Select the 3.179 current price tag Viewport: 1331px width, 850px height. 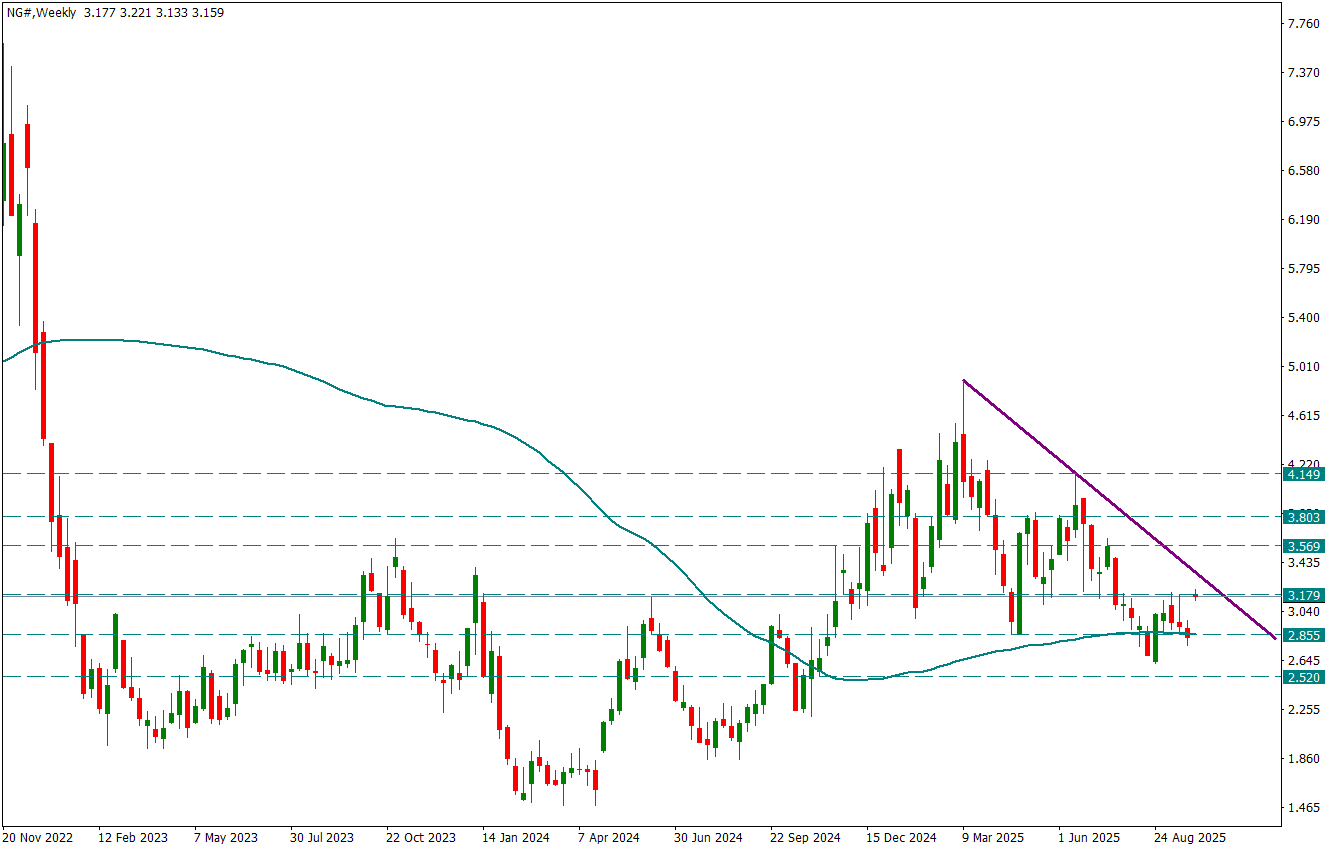click(x=1304, y=594)
